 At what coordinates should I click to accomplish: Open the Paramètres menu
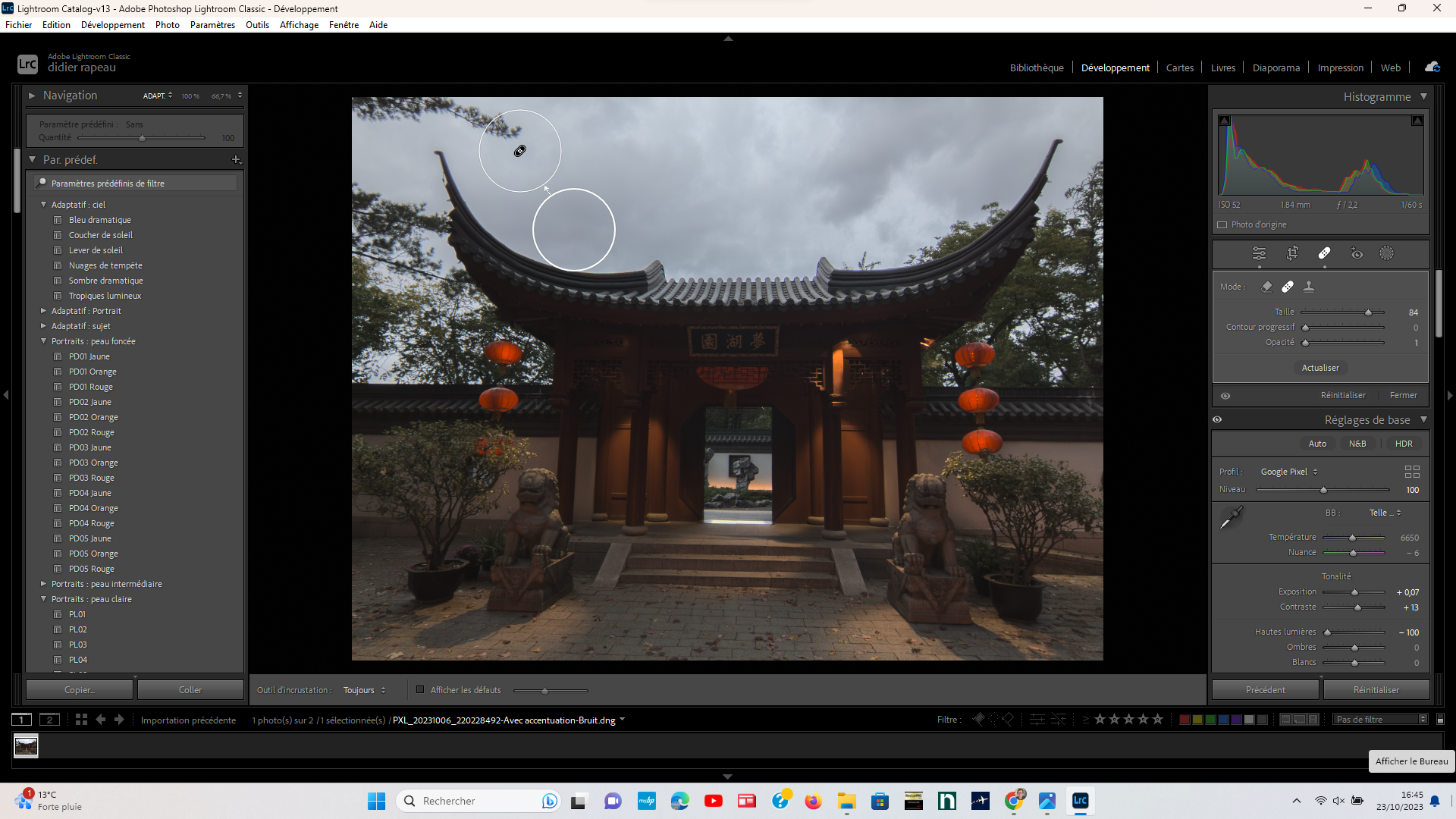pos(212,25)
